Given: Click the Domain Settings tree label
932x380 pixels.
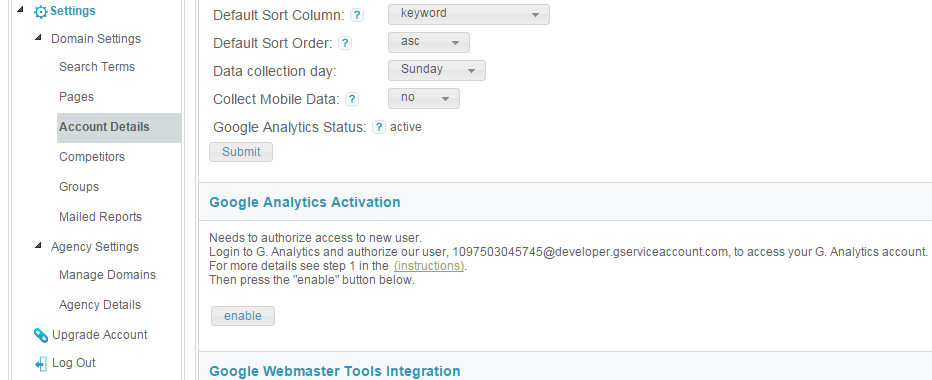Looking at the screenshot, I should point(96,39).
